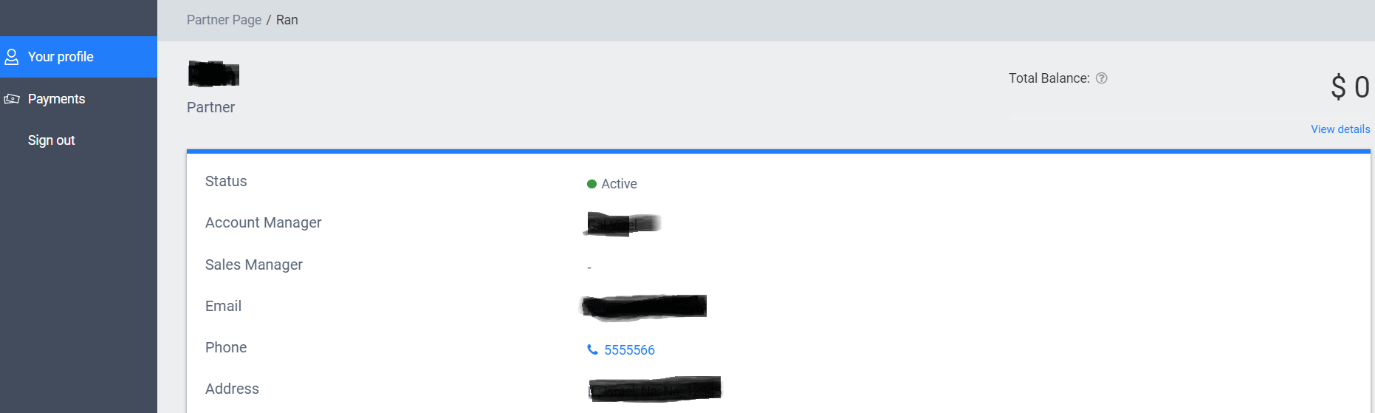The height and width of the screenshot is (413, 1375).
Task: Open the Your profile menu item
Action: pyautogui.click(x=78, y=57)
